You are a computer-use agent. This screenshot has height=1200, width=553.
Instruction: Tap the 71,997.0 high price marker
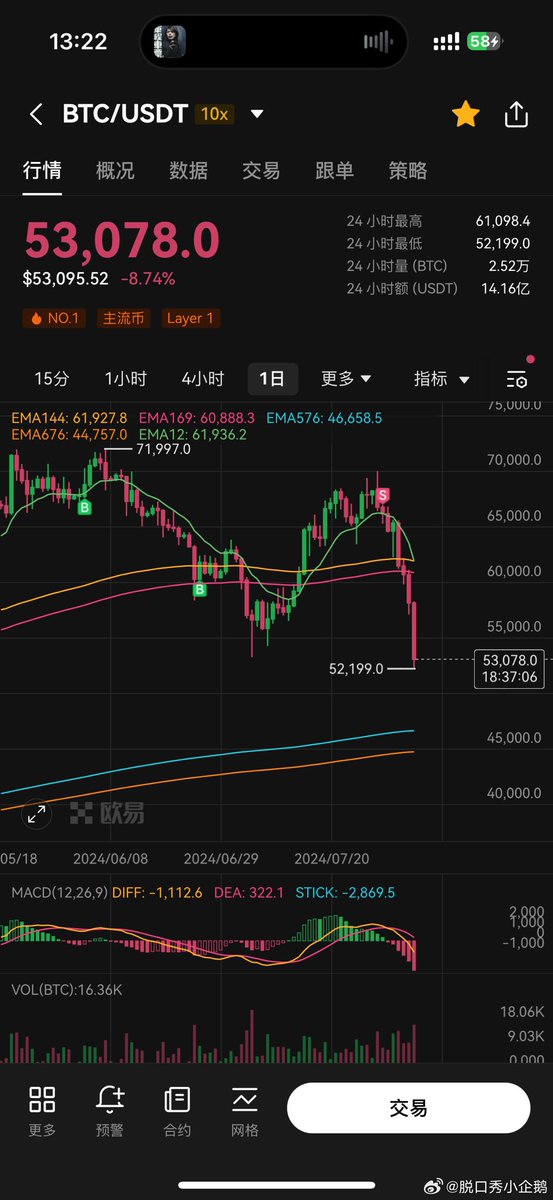click(163, 450)
